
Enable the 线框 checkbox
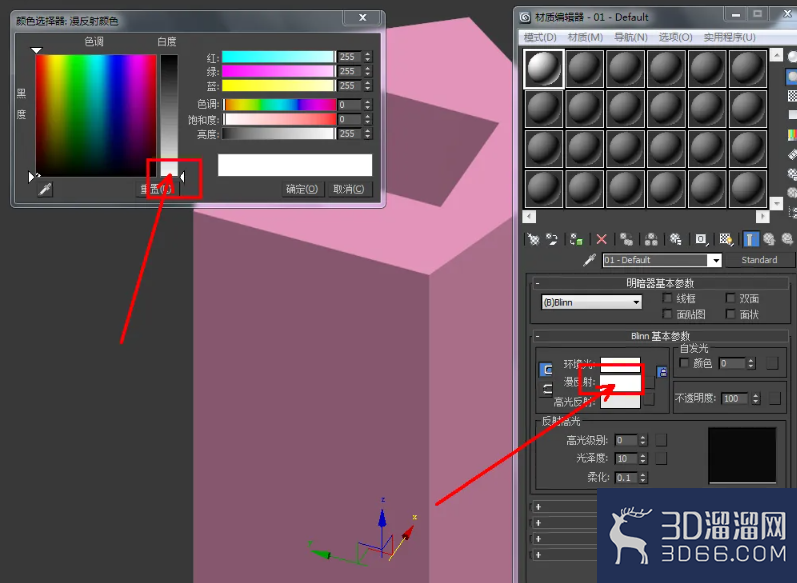[x=667, y=298]
